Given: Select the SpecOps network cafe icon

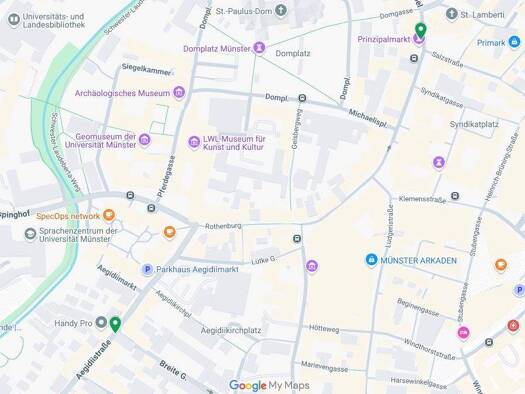Looking at the screenshot, I should pyautogui.click(x=109, y=215).
